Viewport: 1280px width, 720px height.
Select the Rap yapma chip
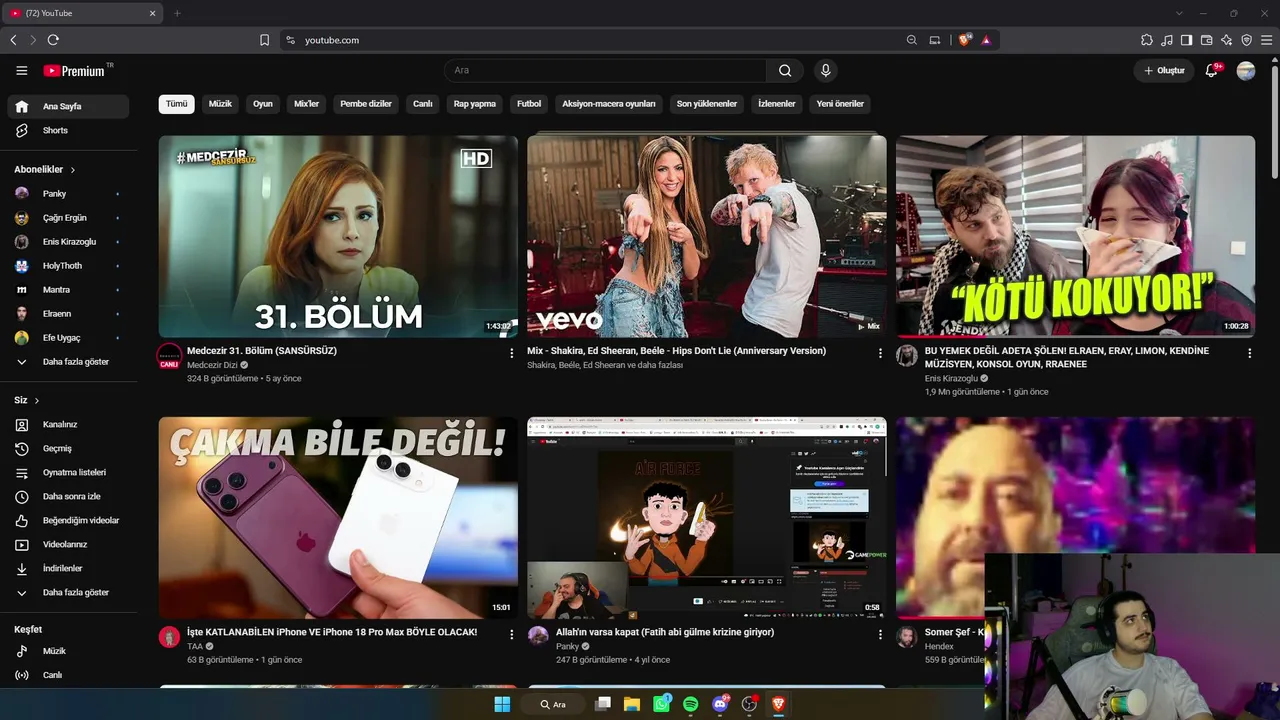(x=475, y=104)
